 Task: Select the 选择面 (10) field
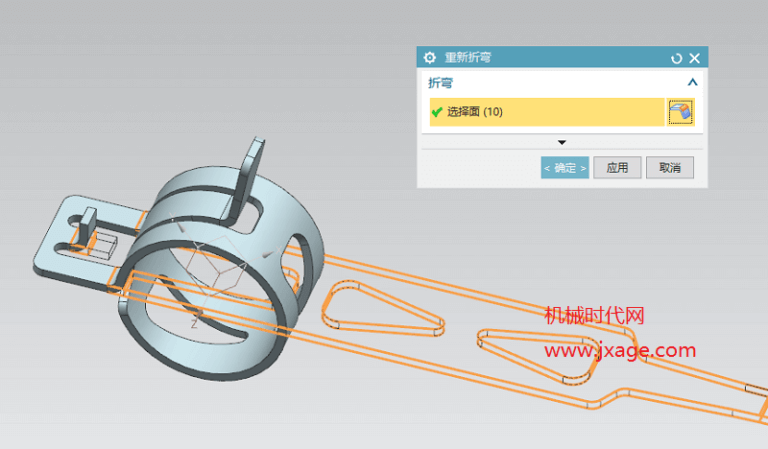[x=547, y=112]
